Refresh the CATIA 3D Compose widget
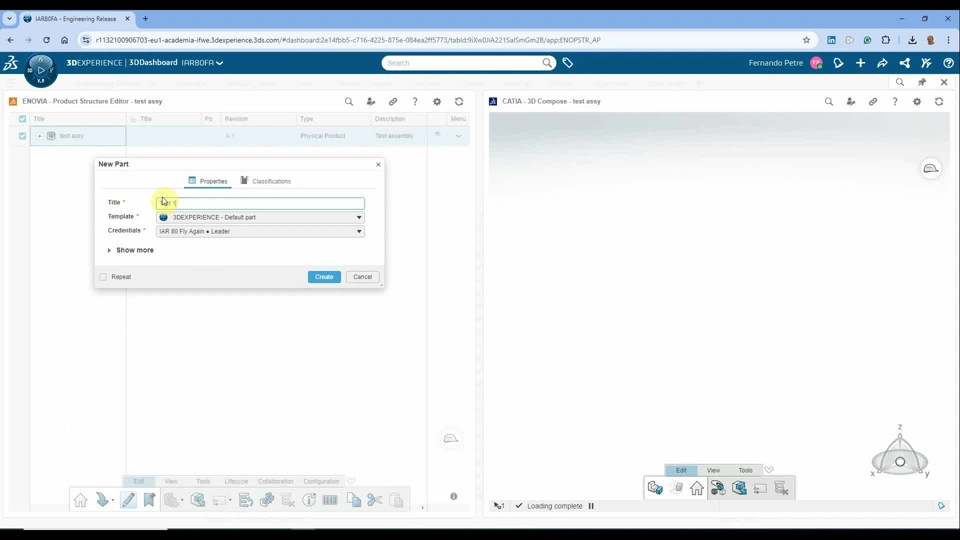 [x=939, y=102]
